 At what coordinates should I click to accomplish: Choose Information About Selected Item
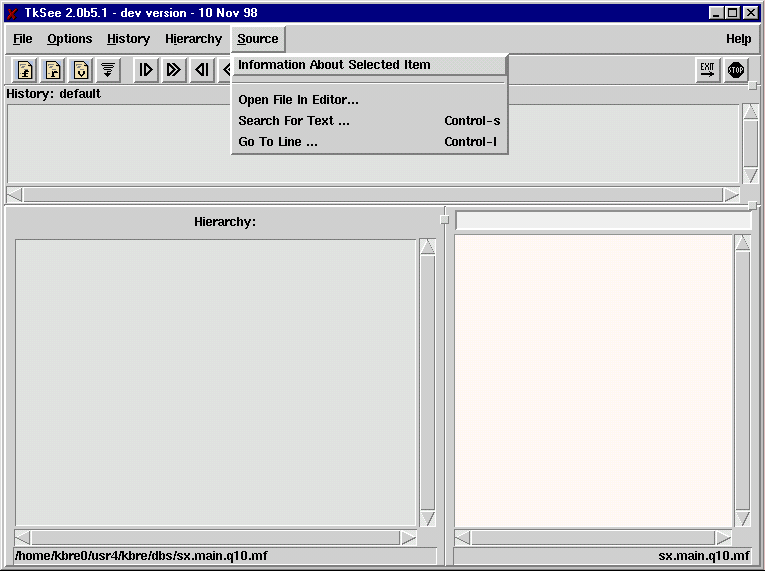click(369, 65)
